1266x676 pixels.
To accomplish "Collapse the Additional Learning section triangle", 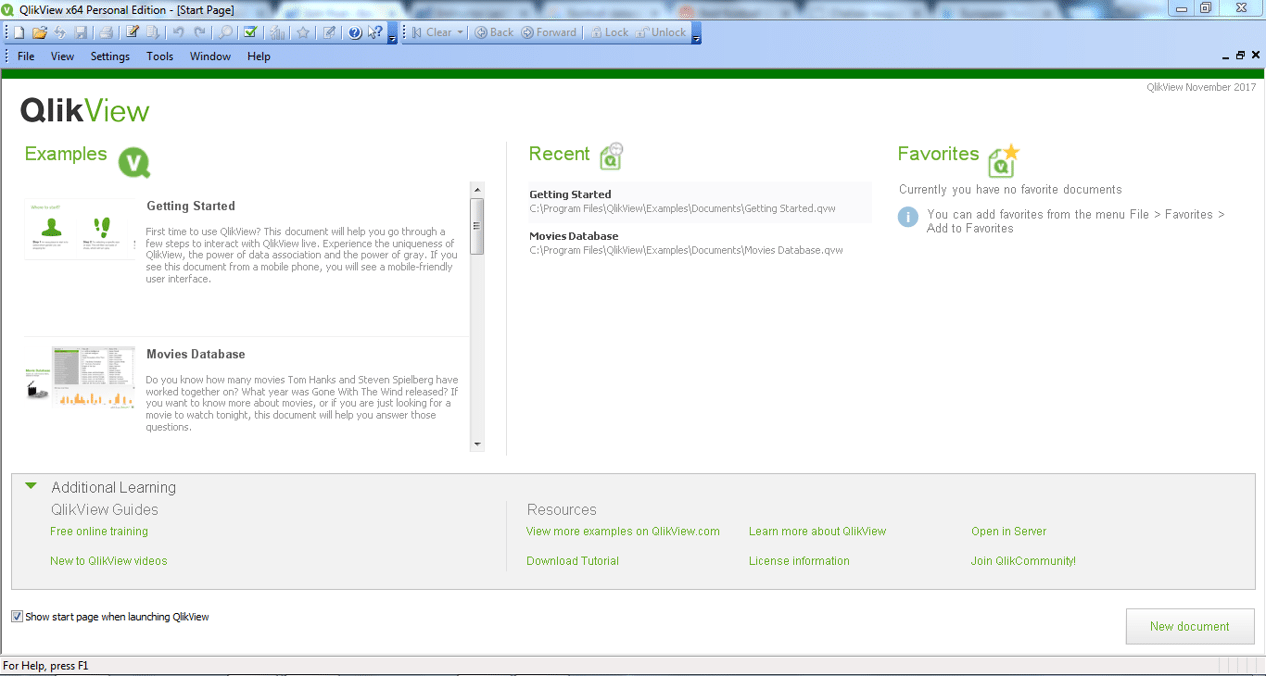I will (x=31, y=486).
